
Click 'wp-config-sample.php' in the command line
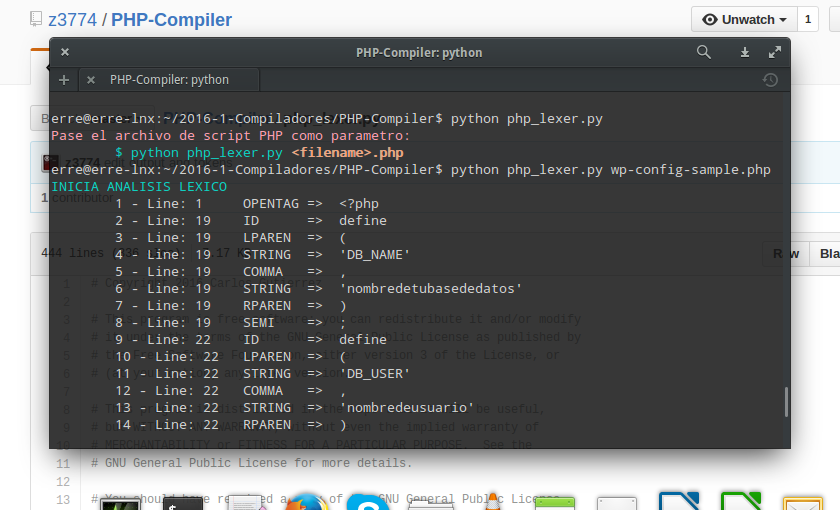[x=690, y=170]
